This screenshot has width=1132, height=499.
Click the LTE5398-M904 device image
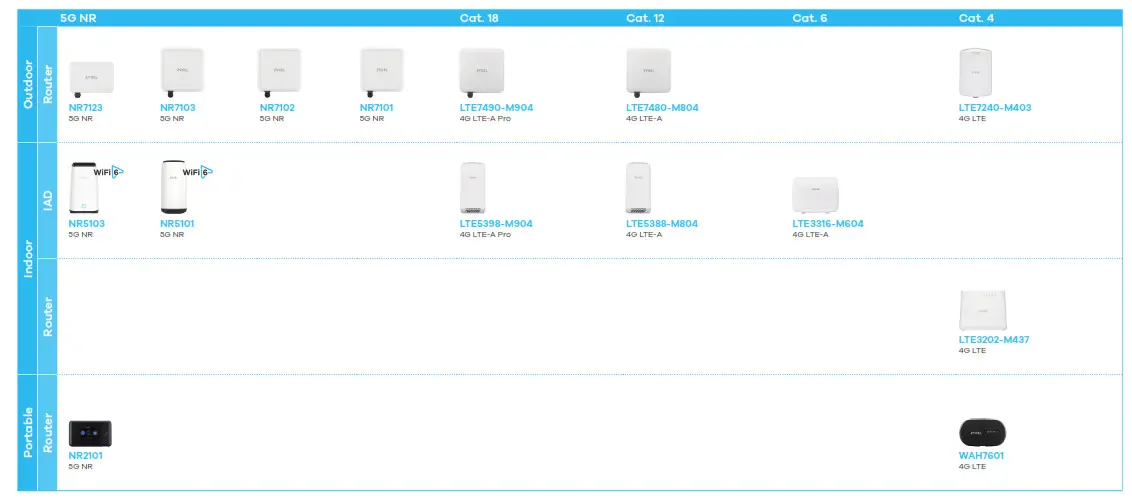[473, 188]
